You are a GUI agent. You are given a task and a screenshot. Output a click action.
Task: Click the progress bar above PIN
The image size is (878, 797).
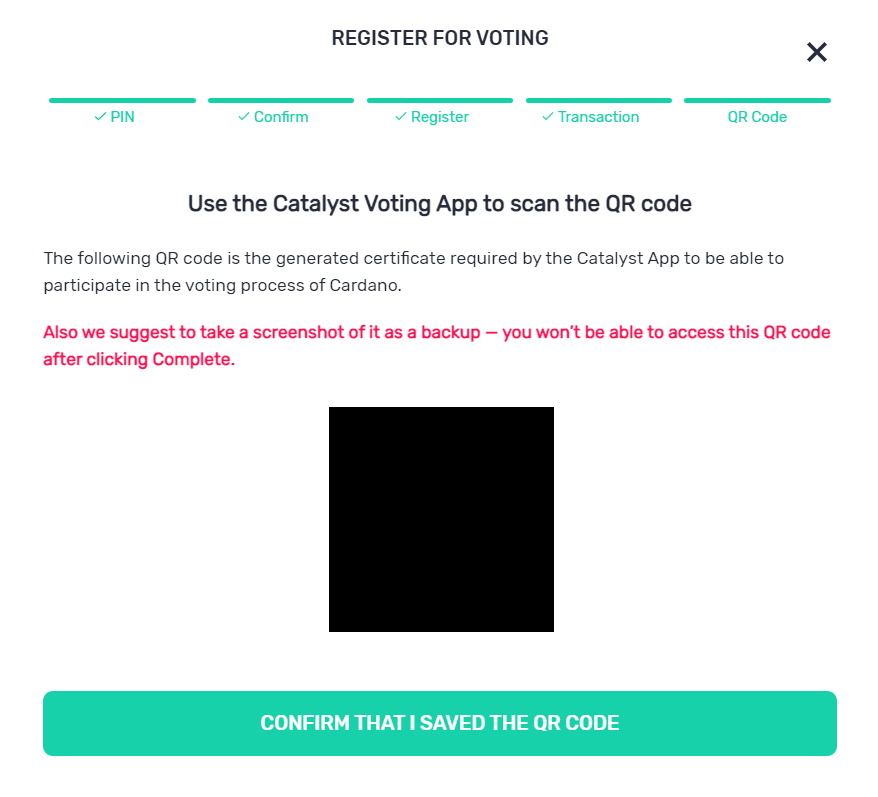coord(122,100)
